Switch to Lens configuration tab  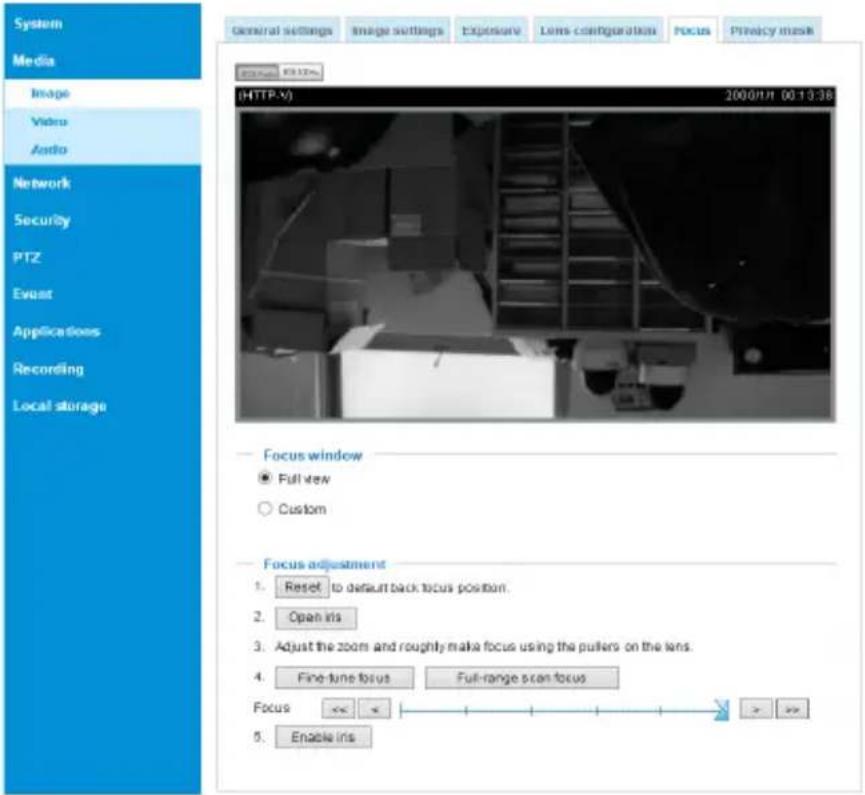click(x=598, y=30)
